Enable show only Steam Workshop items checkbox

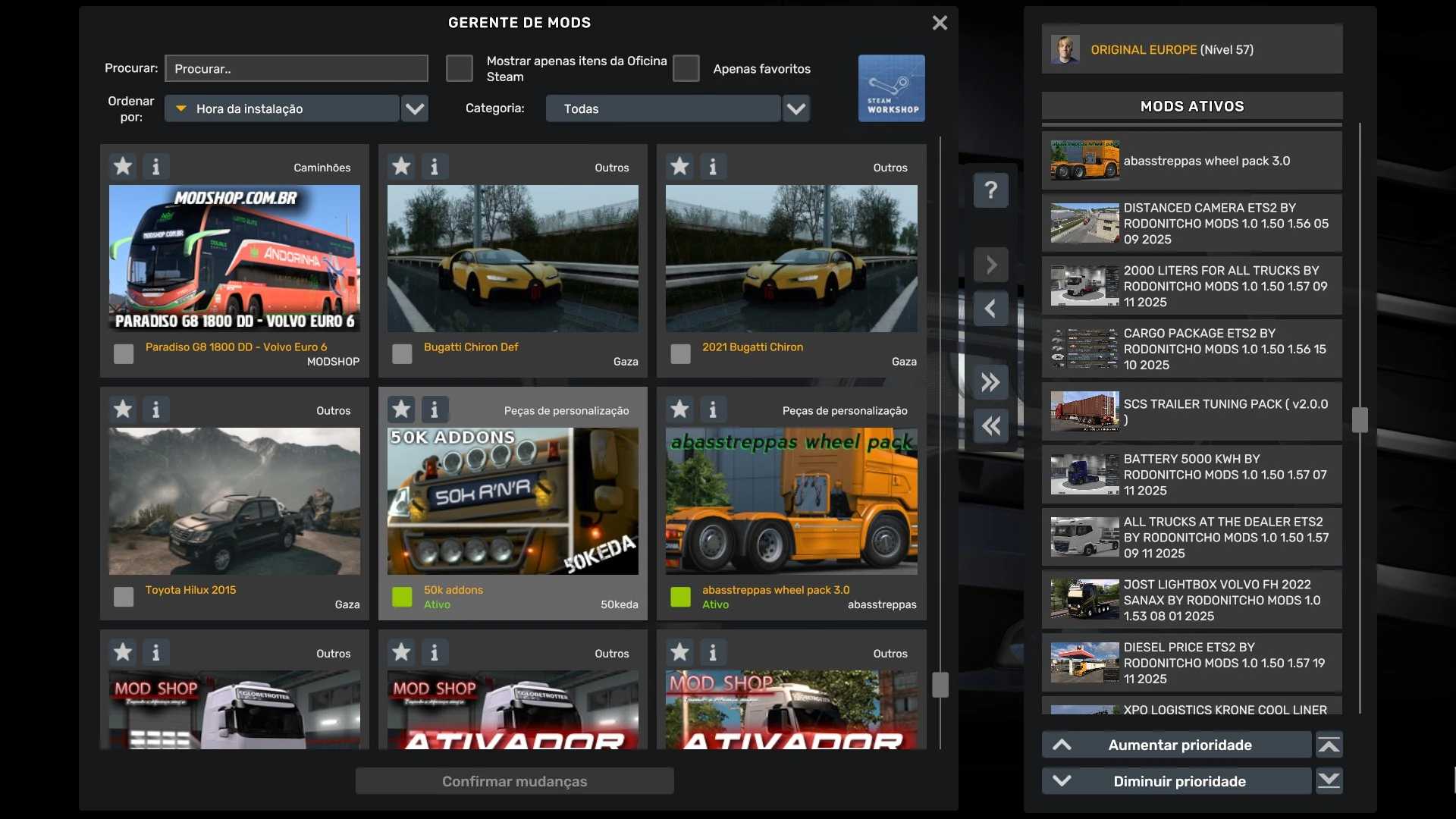tap(460, 68)
